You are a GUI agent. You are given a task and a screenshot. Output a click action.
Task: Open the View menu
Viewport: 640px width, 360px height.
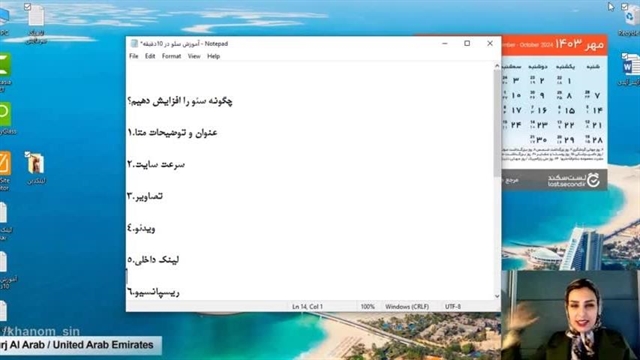(194, 56)
